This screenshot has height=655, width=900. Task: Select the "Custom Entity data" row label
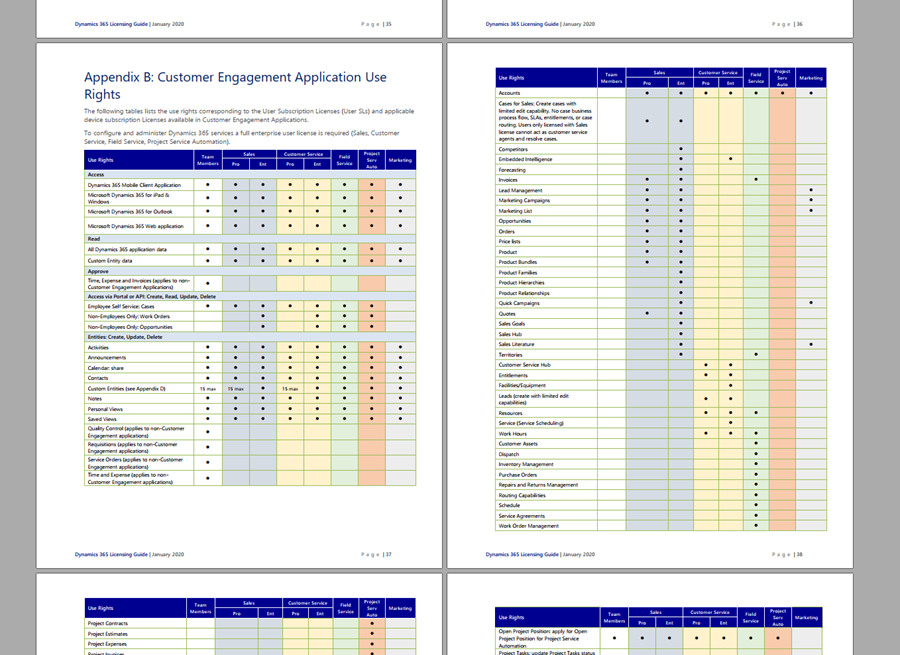pos(110,261)
